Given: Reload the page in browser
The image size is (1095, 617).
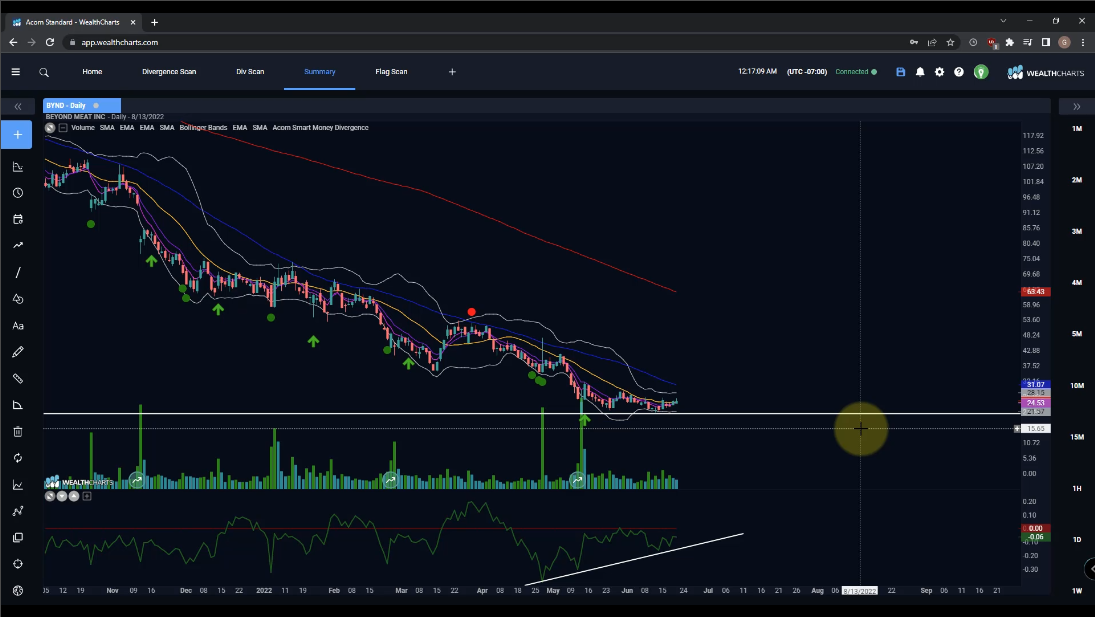Looking at the screenshot, I should 50,43.
